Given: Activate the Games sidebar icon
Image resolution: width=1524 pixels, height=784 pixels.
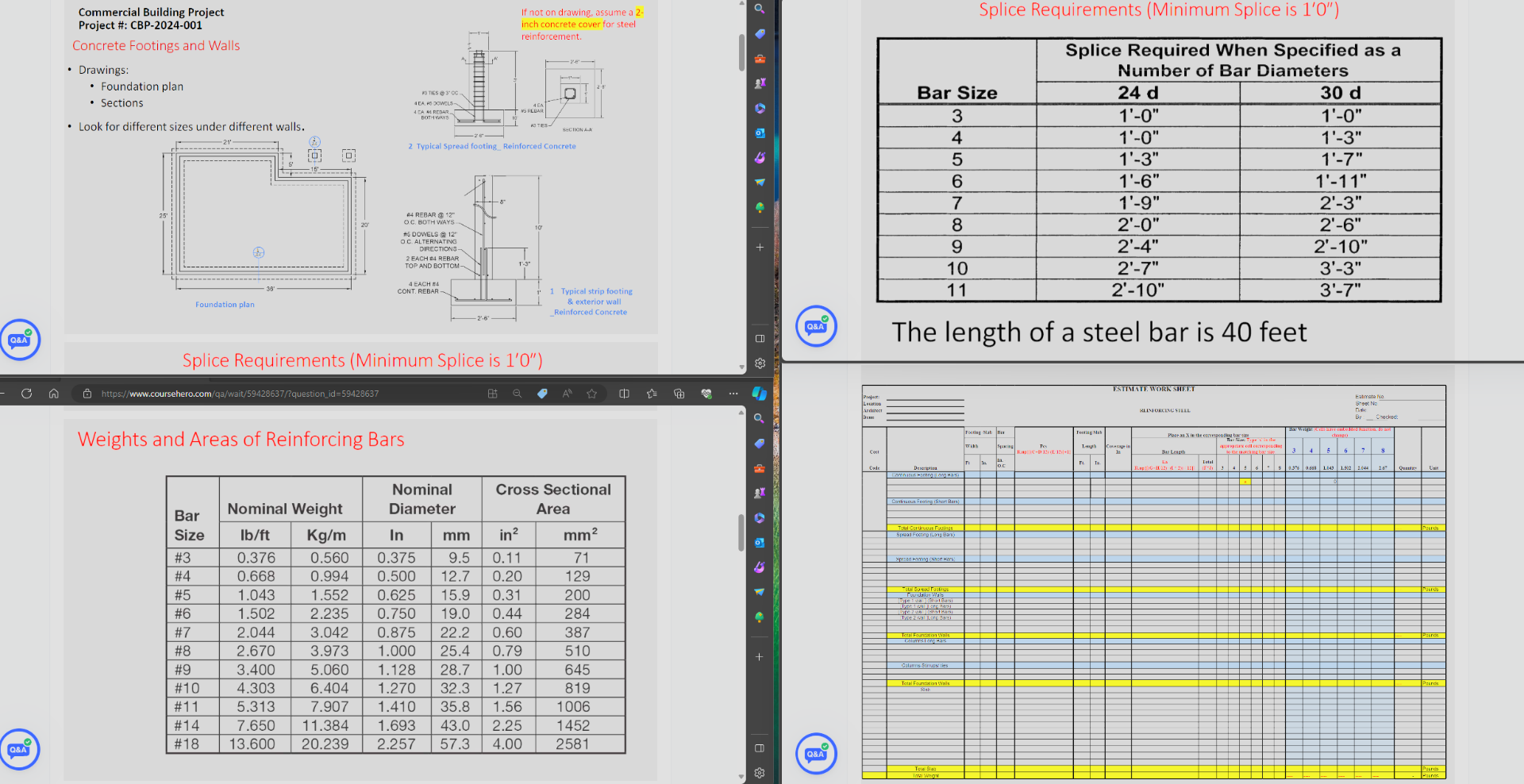Looking at the screenshot, I should (x=760, y=83).
